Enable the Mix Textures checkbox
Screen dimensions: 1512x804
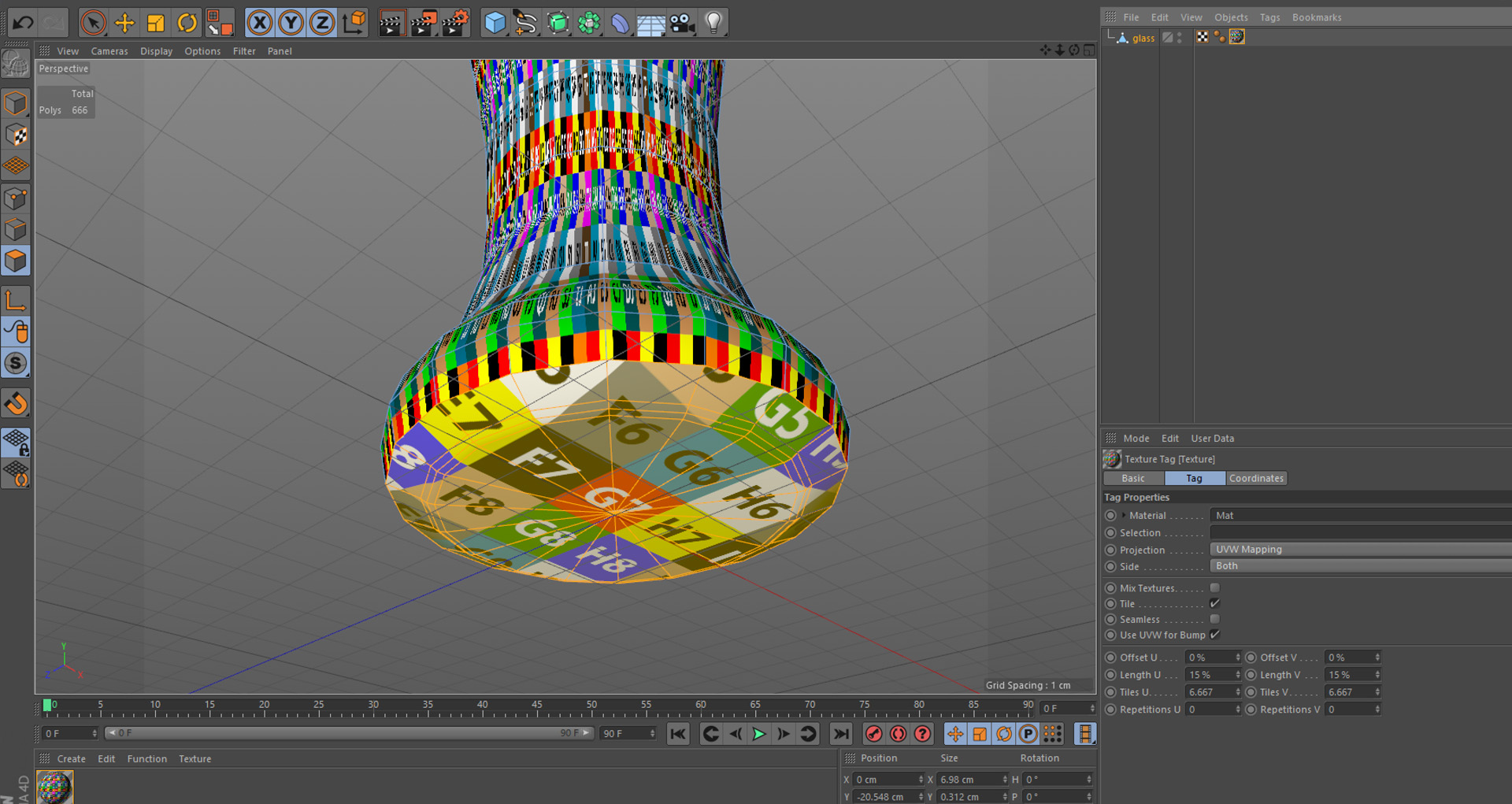1215,588
